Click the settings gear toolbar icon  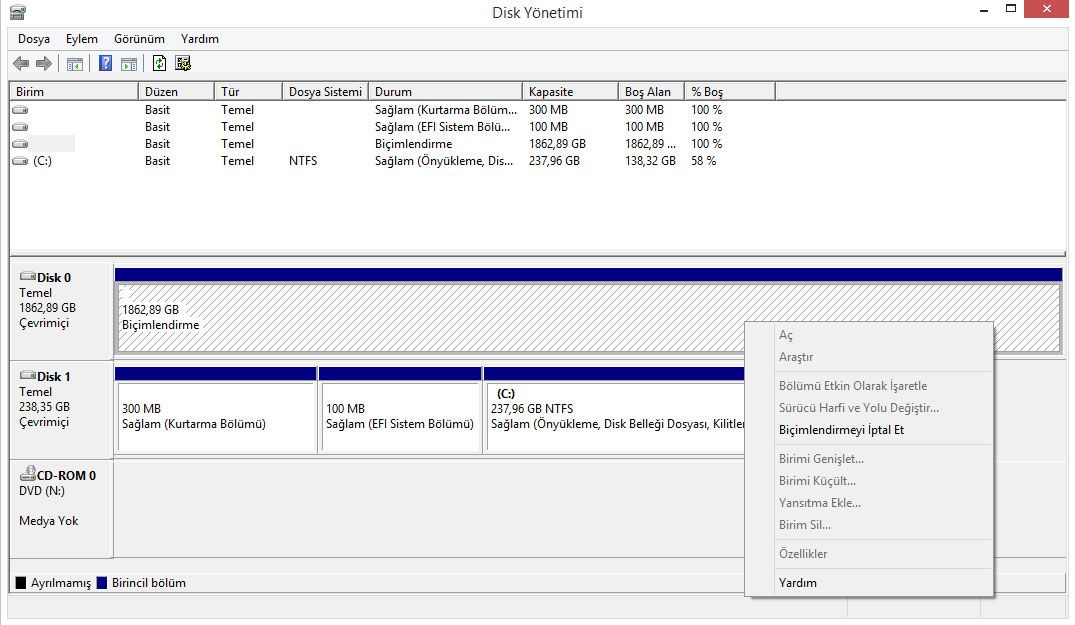[182, 64]
